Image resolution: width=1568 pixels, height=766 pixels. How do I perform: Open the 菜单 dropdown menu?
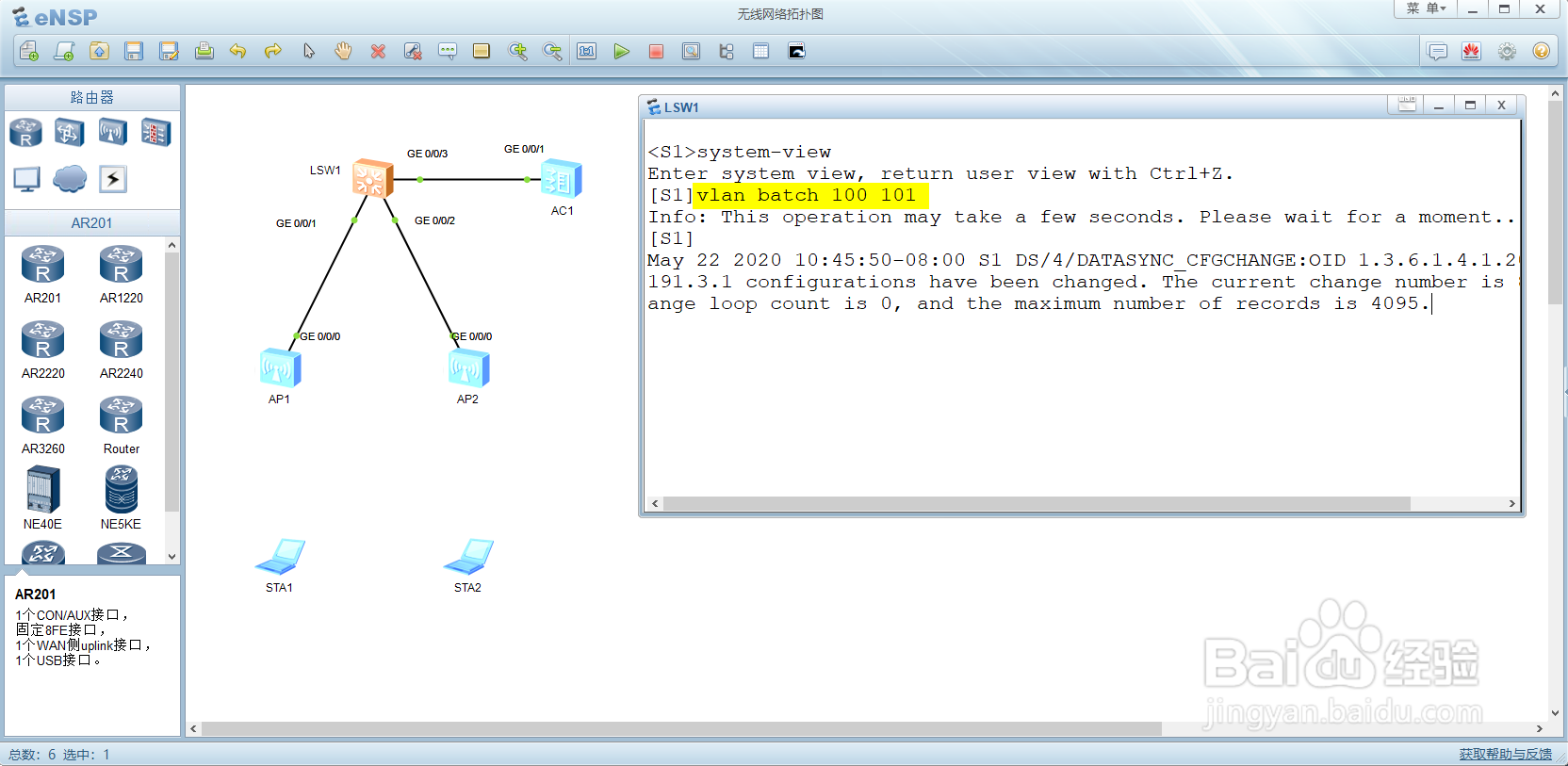click(x=1426, y=8)
